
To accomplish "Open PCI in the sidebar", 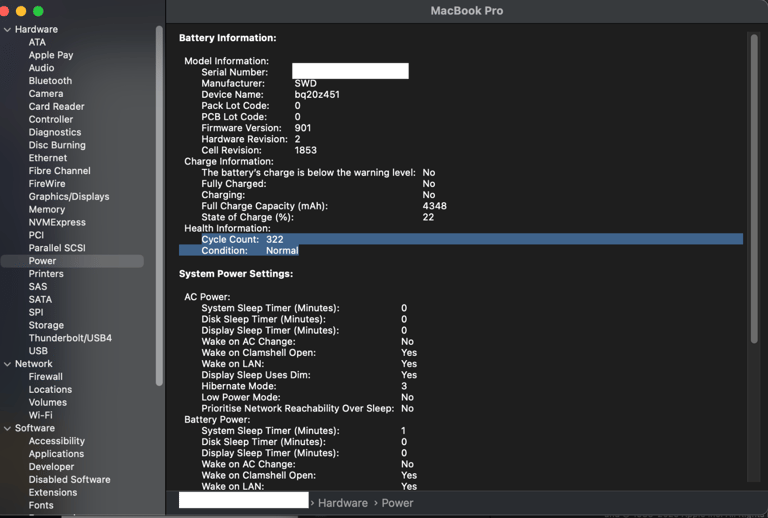I will tap(36, 235).
